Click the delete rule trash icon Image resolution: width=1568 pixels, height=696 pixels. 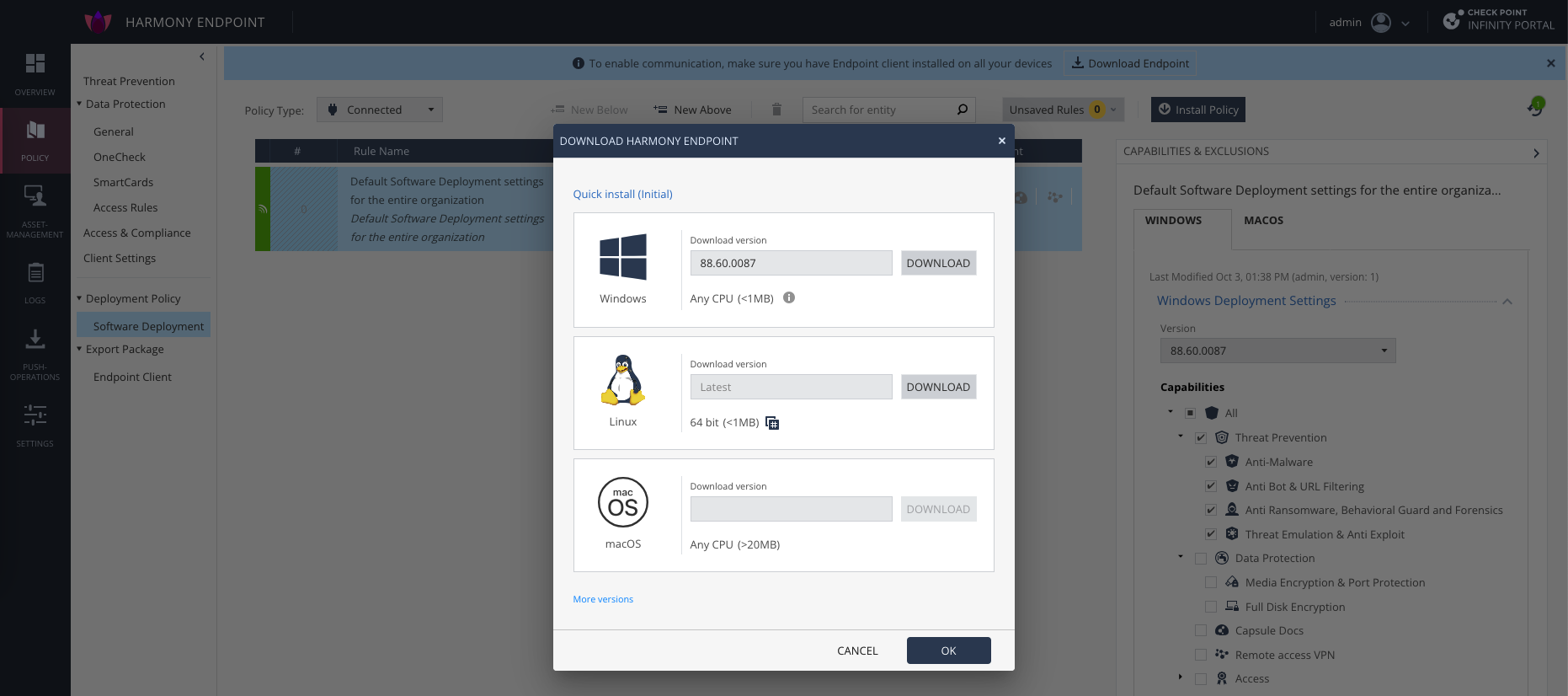point(776,110)
